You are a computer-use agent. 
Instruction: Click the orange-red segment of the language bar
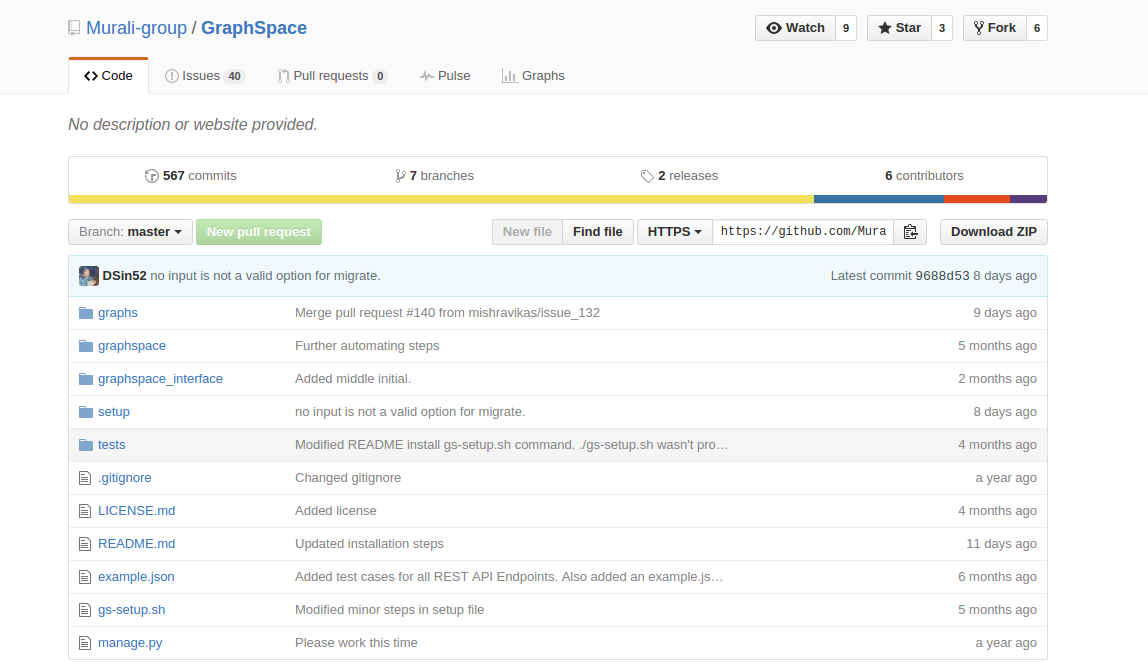[977, 199]
